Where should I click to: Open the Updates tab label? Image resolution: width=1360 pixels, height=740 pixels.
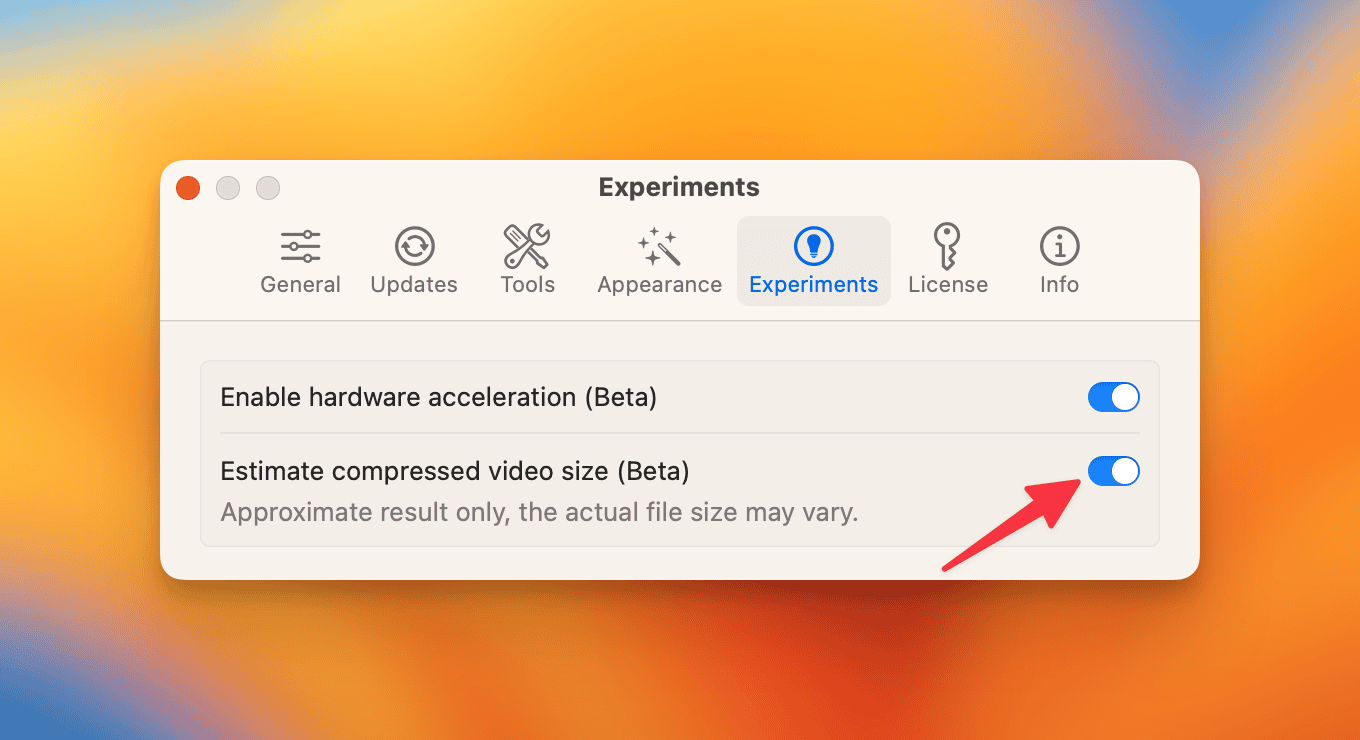(414, 285)
